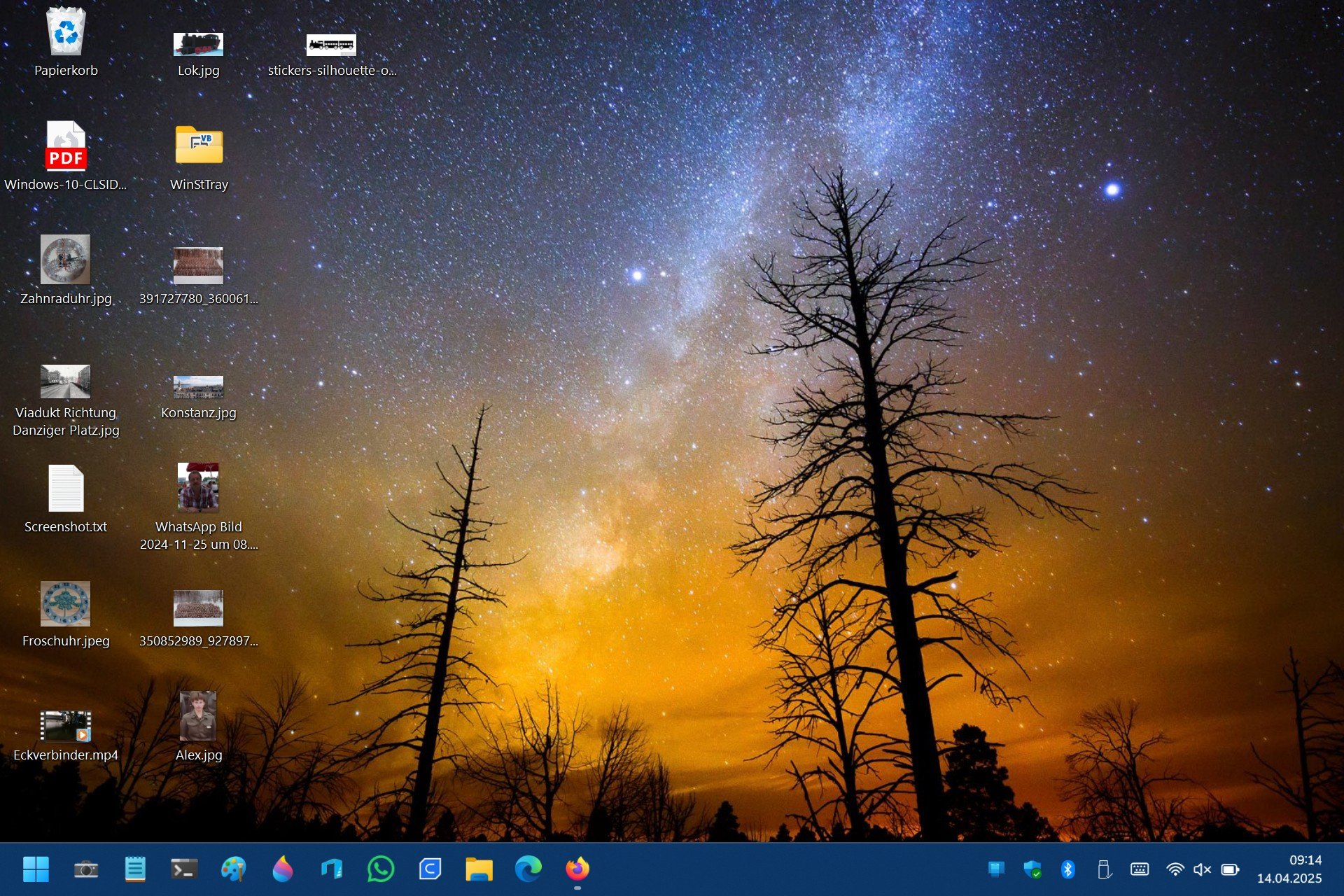The width and height of the screenshot is (1344, 896).
Task: Click the touch keyboard tray icon
Action: point(1140,869)
